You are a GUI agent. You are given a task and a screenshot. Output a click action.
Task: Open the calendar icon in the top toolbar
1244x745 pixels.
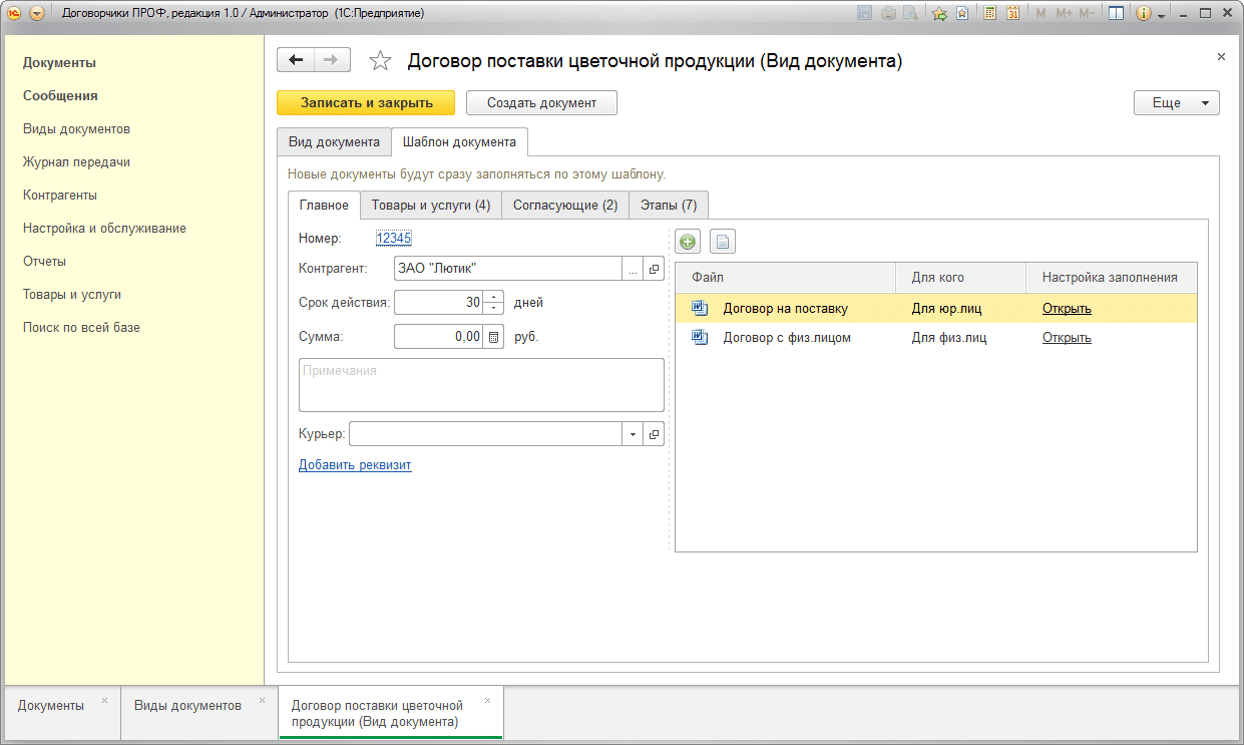1013,14
